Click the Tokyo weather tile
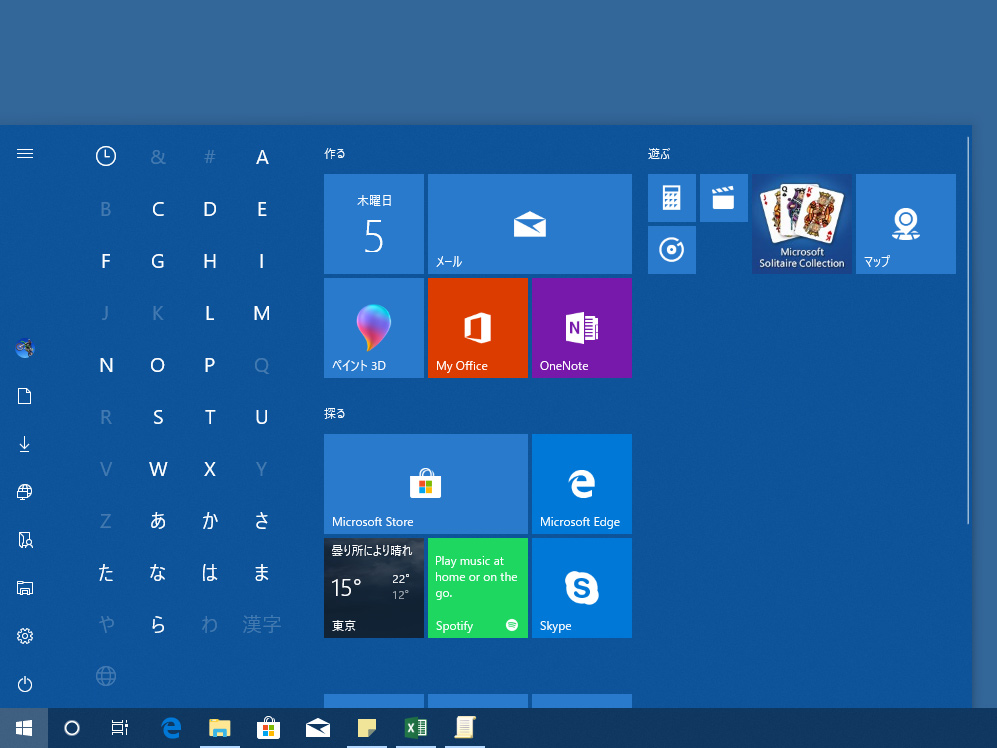997x748 pixels. [x=373, y=588]
